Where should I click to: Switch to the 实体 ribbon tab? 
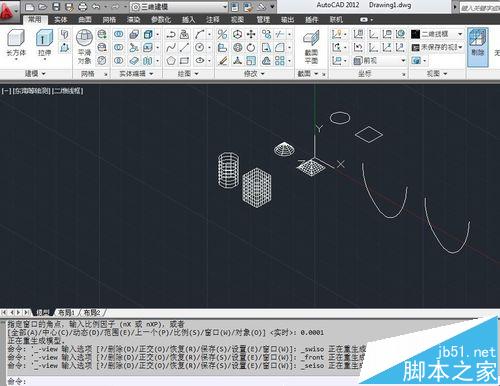(61, 20)
